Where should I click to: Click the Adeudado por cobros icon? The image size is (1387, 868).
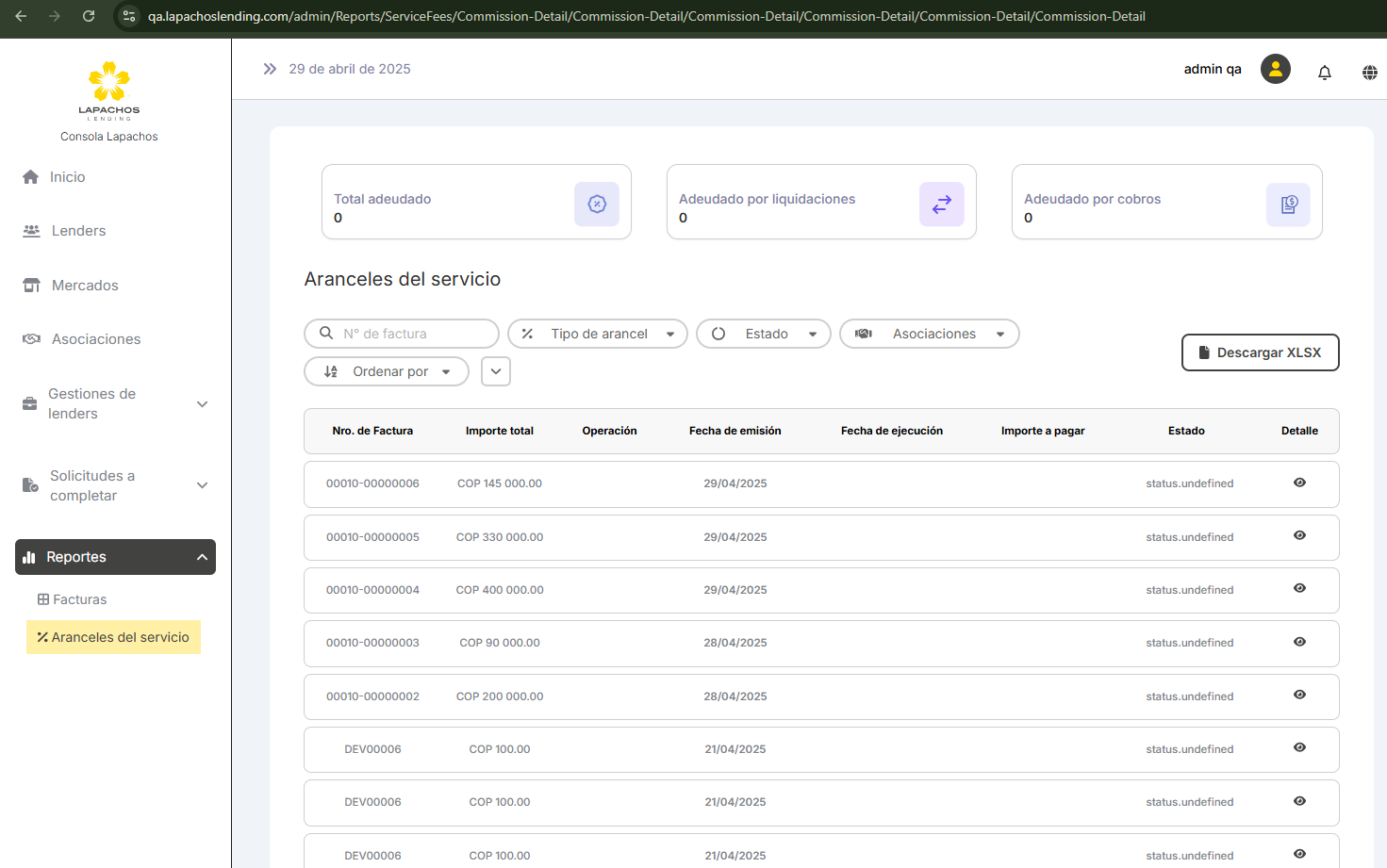click(x=1288, y=204)
